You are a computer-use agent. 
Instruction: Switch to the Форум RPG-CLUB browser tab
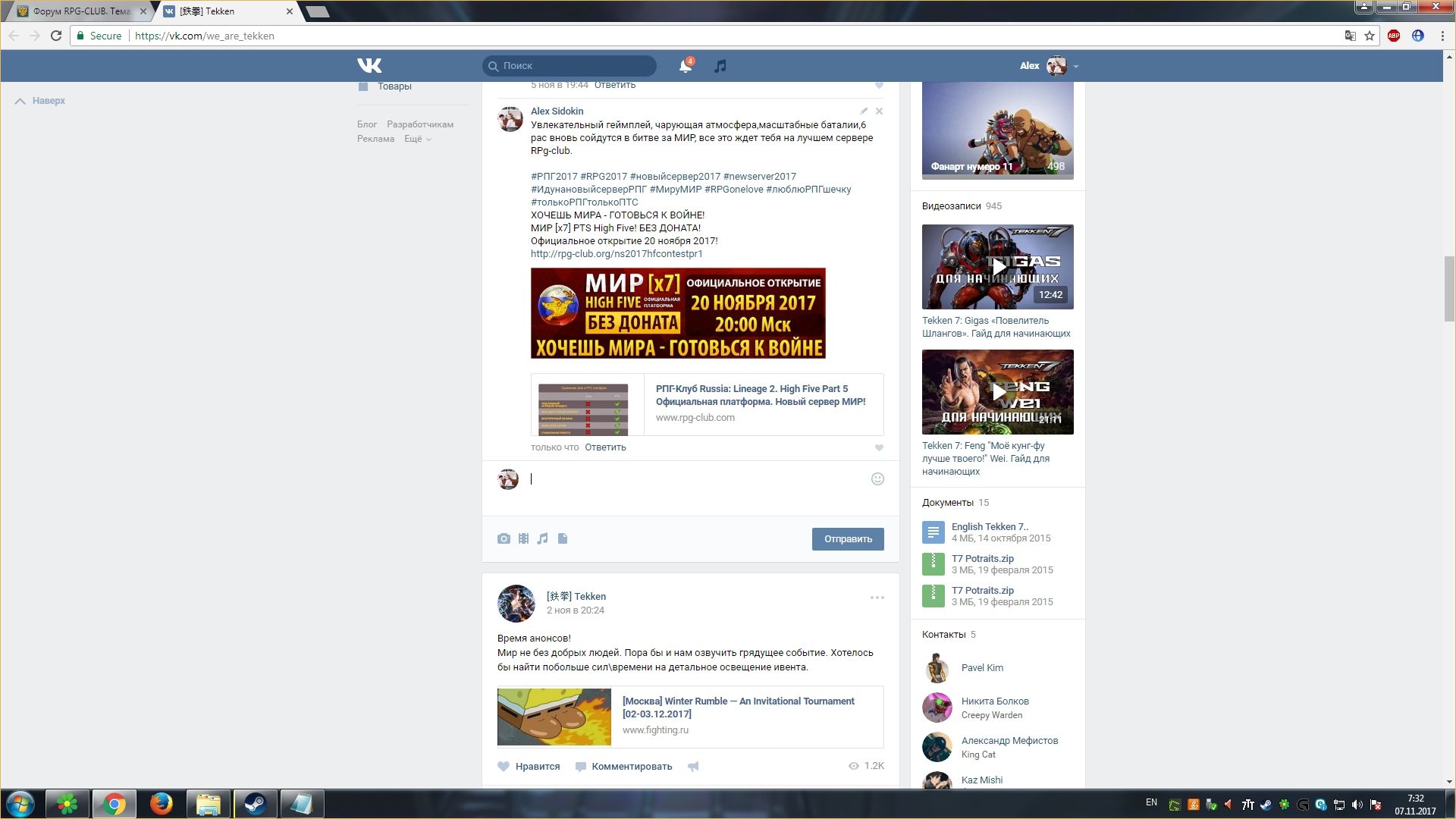(76, 11)
